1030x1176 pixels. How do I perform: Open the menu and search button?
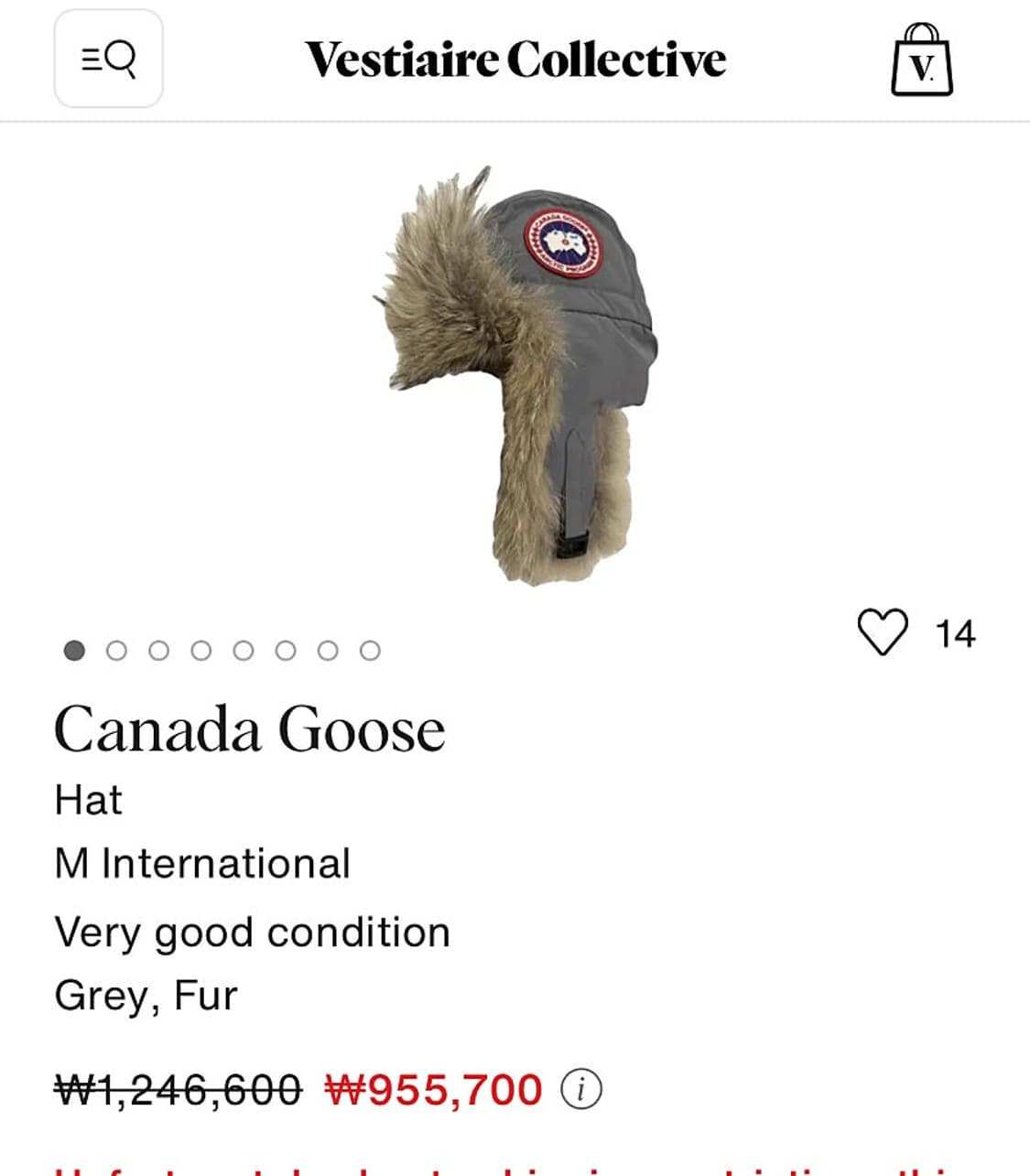108,59
